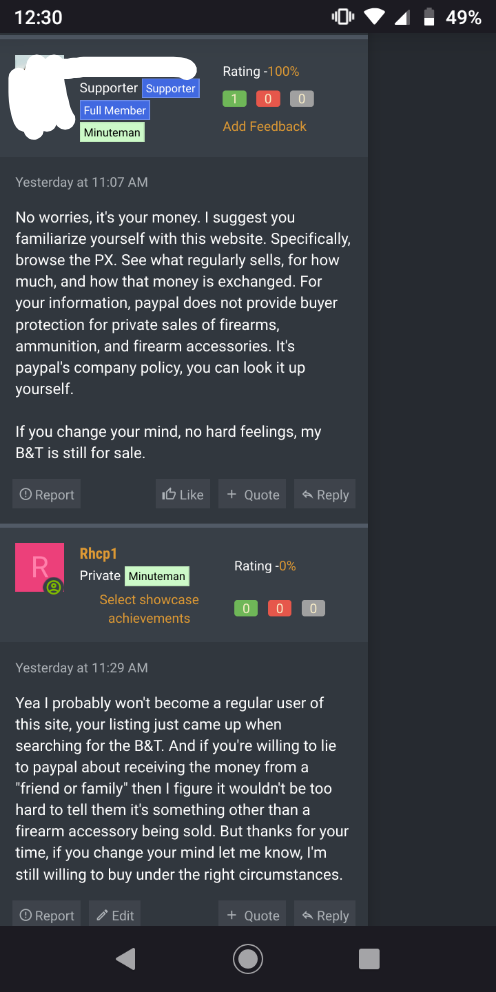This screenshot has height=992, width=496.
Task: Edit the Rhcp1 post
Action: pos(115,914)
